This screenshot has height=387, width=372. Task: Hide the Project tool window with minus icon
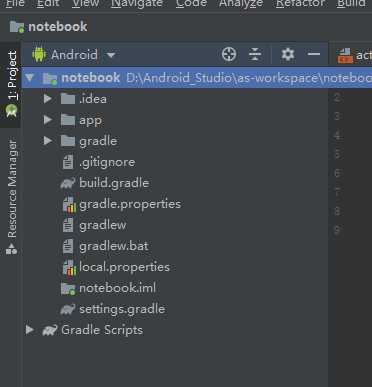314,54
